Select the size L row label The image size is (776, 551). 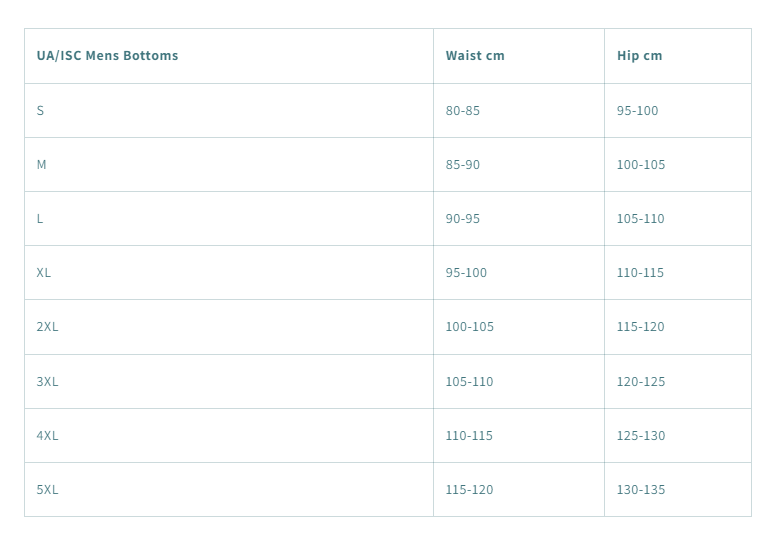click(x=40, y=218)
